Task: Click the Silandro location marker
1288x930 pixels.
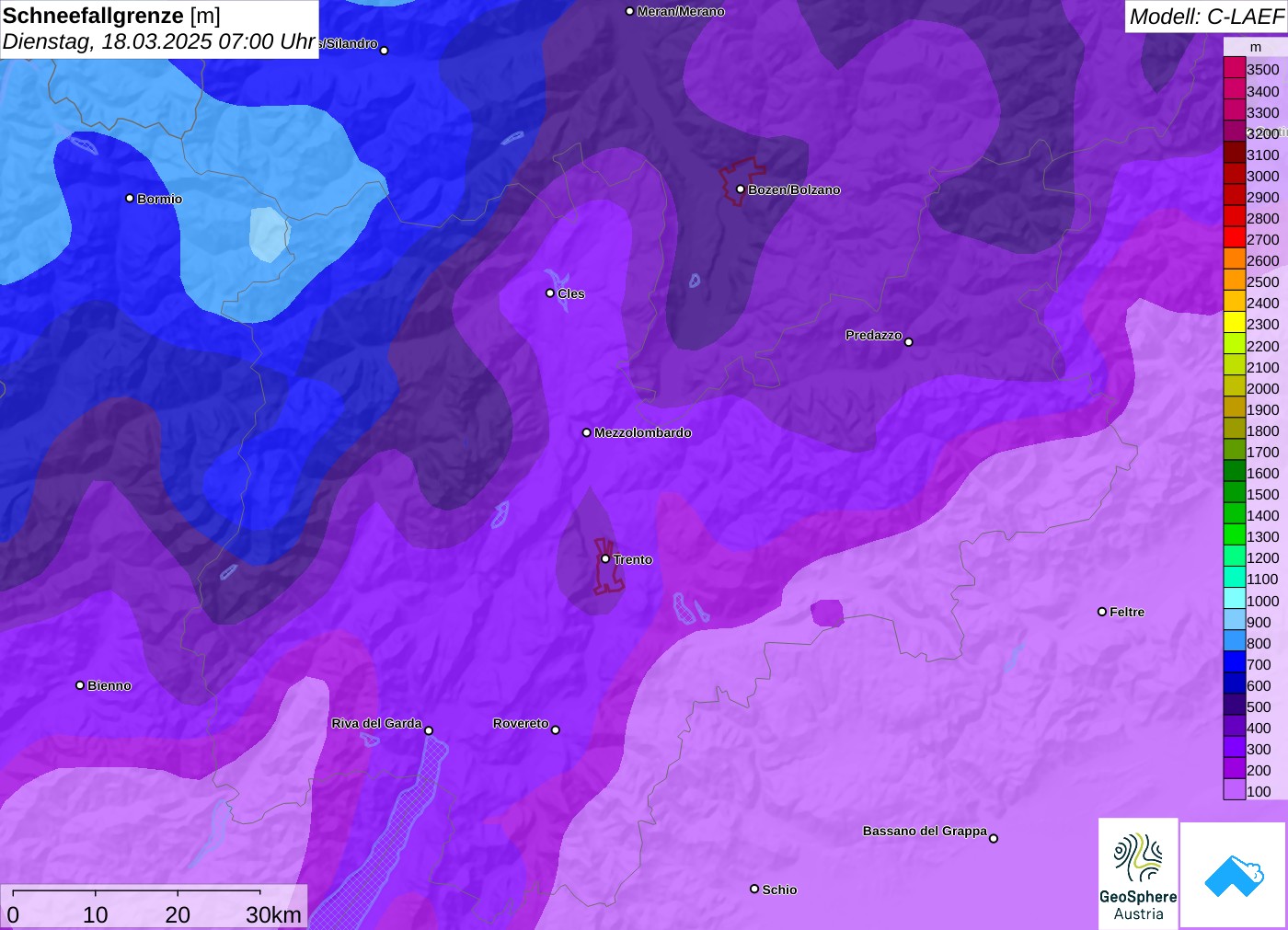Action: pyautogui.click(x=385, y=51)
